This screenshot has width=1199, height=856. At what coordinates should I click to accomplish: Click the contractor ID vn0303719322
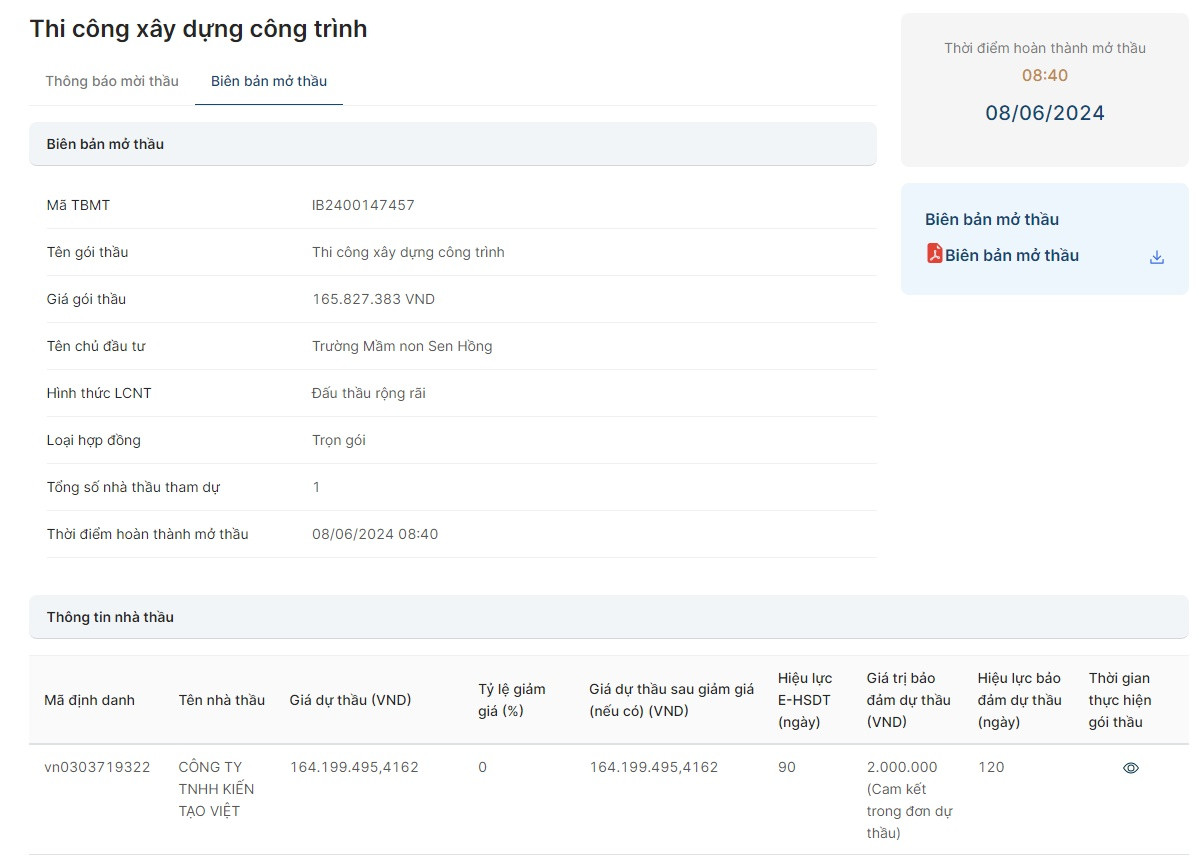(97, 767)
